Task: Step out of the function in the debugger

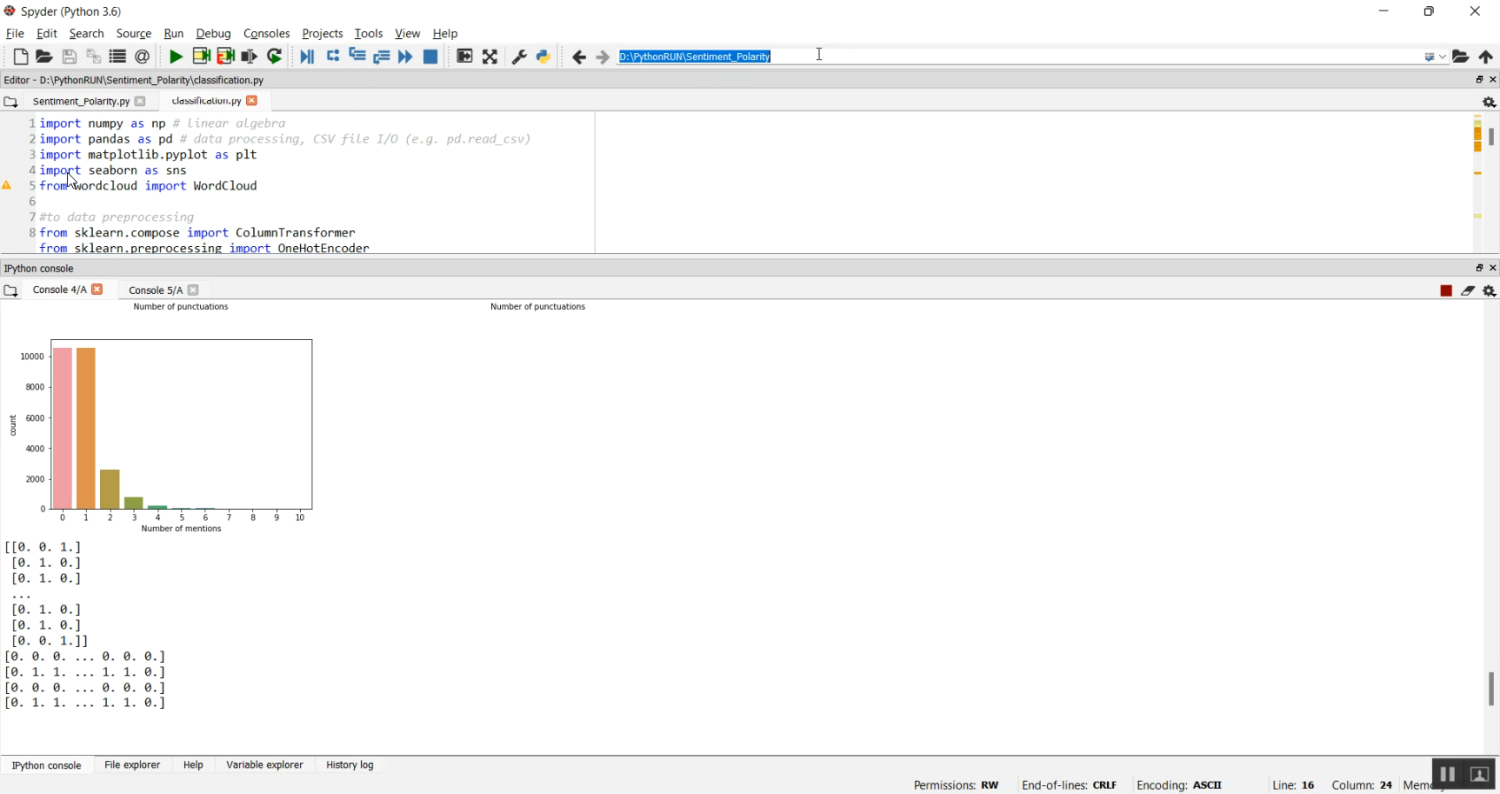Action: [x=381, y=57]
